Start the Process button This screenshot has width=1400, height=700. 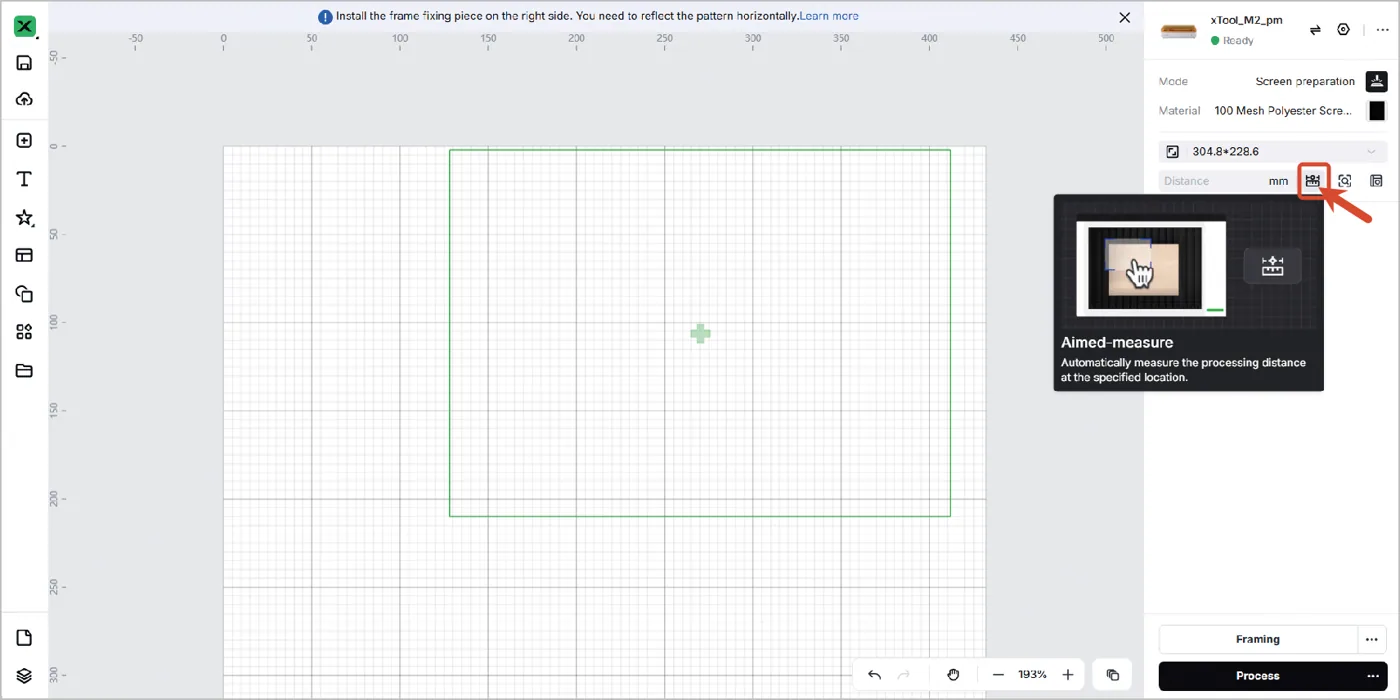click(1258, 676)
